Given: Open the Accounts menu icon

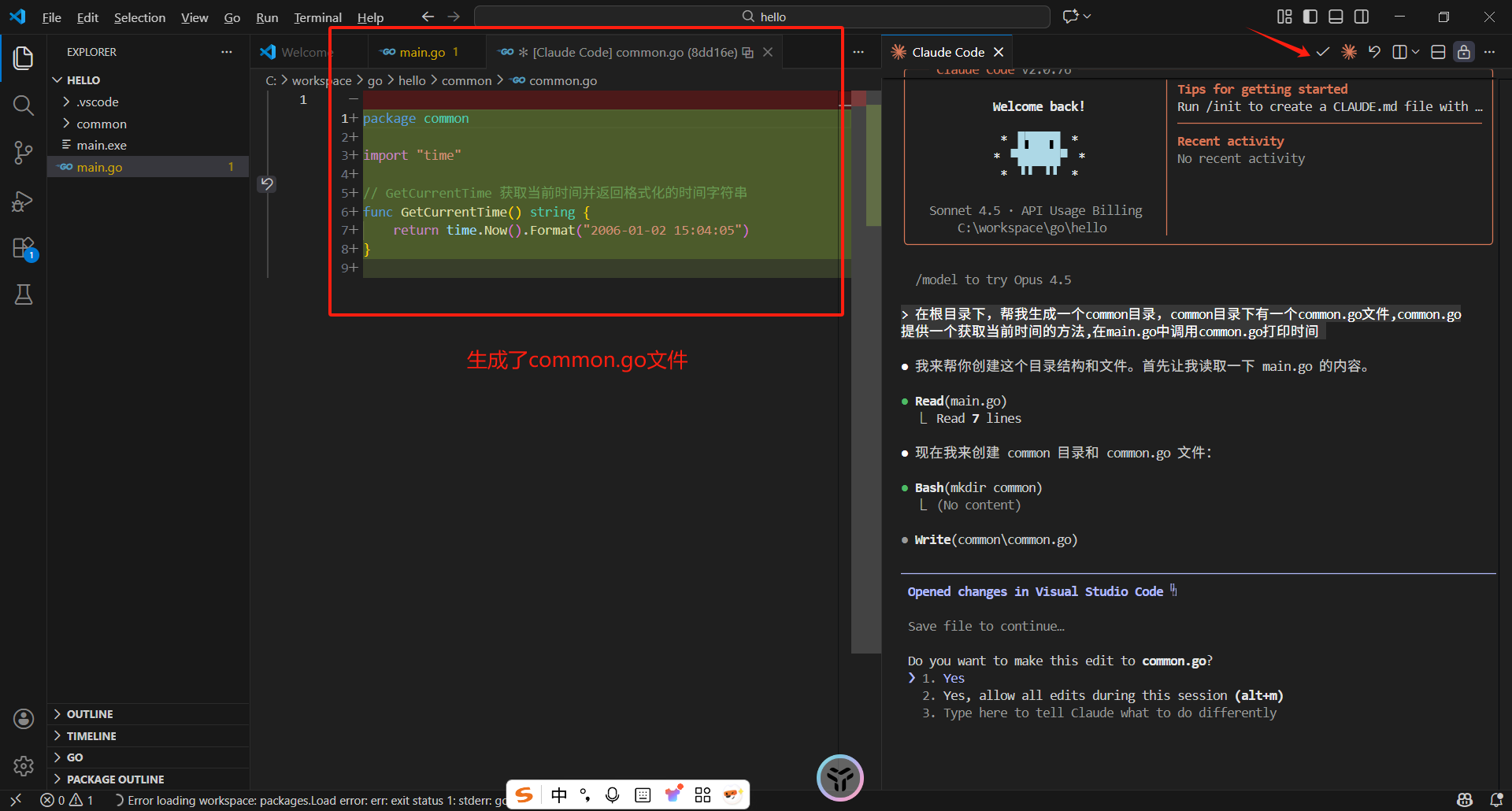Looking at the screenshot, I should pos(24,718).
